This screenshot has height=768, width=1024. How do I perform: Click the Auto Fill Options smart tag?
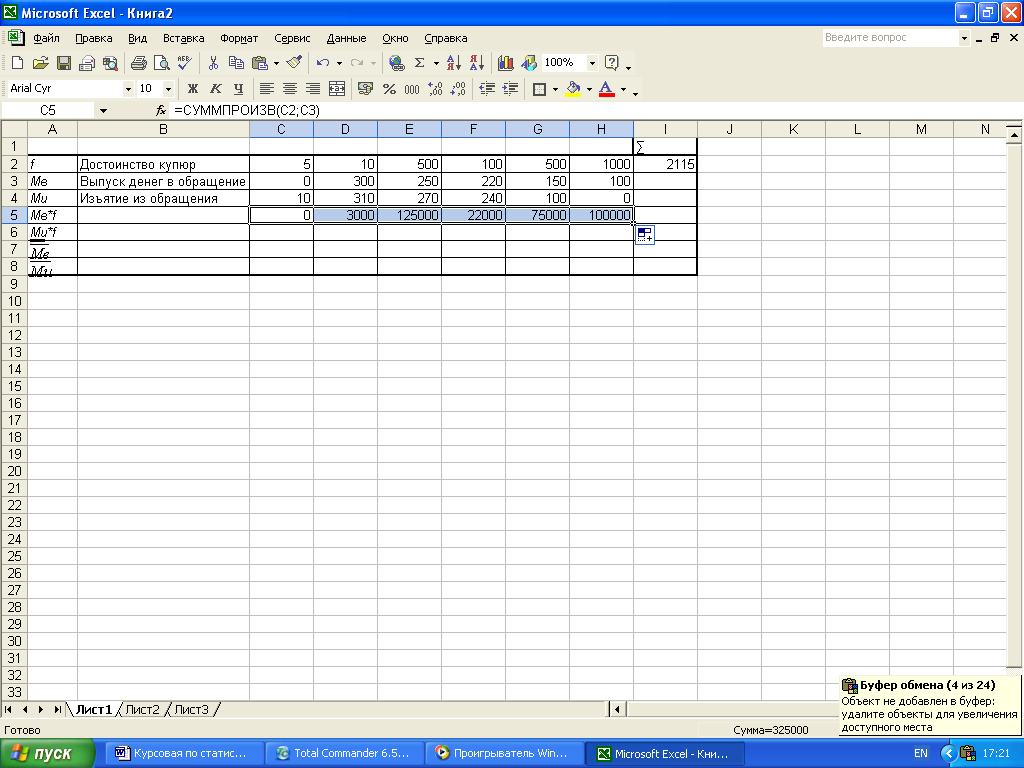645,235
